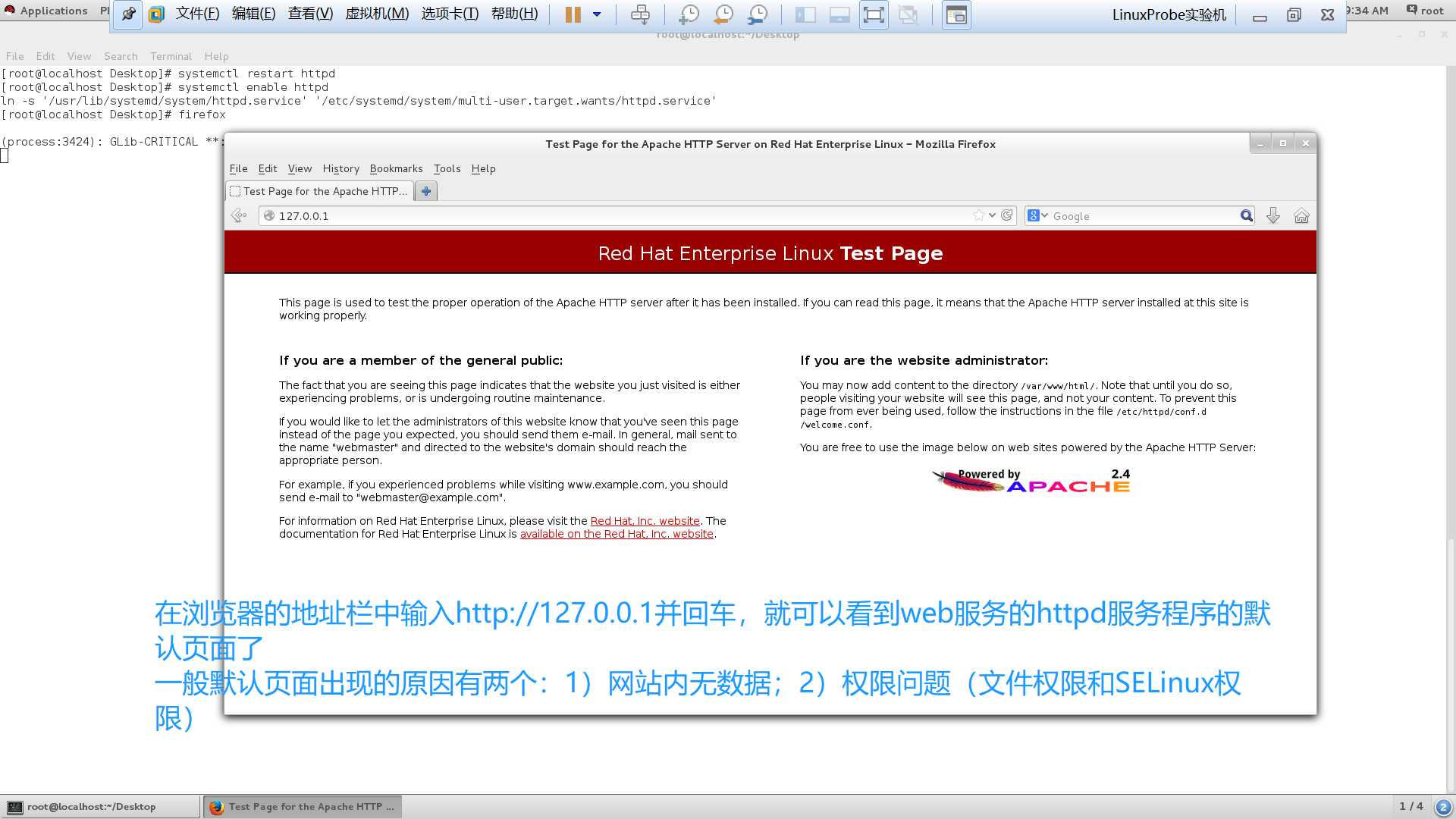Click the Red Hat Inc. website hyperlink
The image size is (1456, 819).
click(x=644, y=520)
